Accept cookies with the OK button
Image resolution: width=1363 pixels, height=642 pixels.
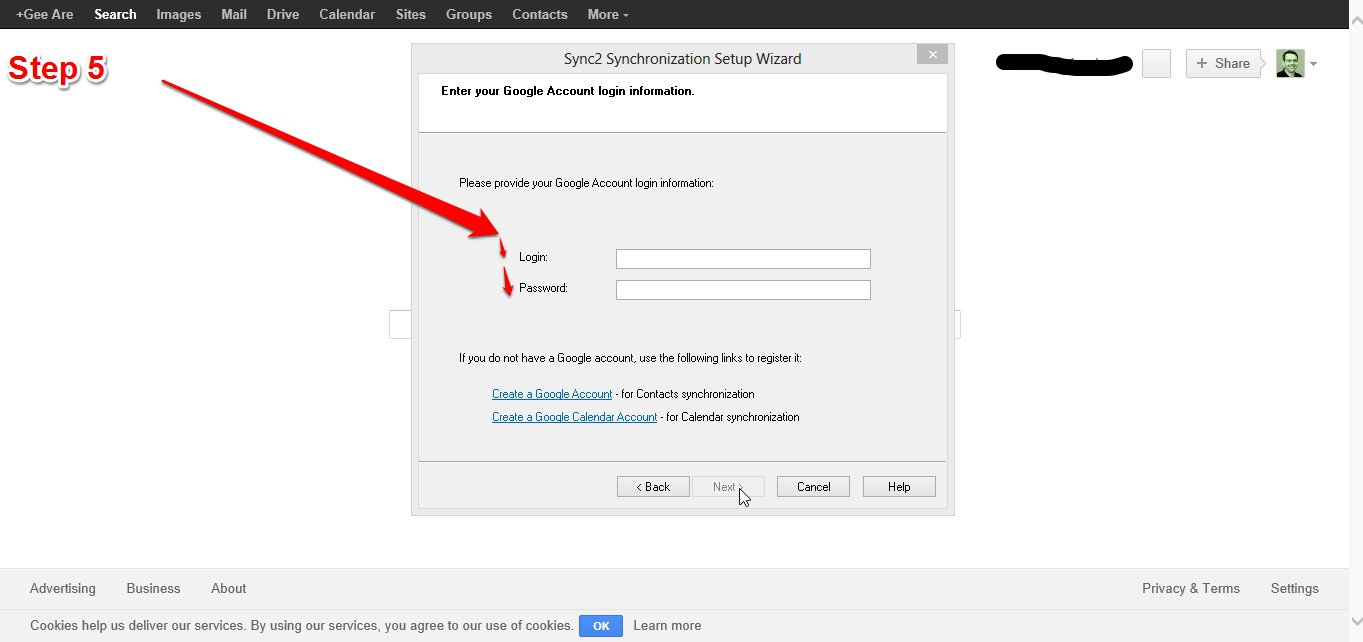(601, 626)
